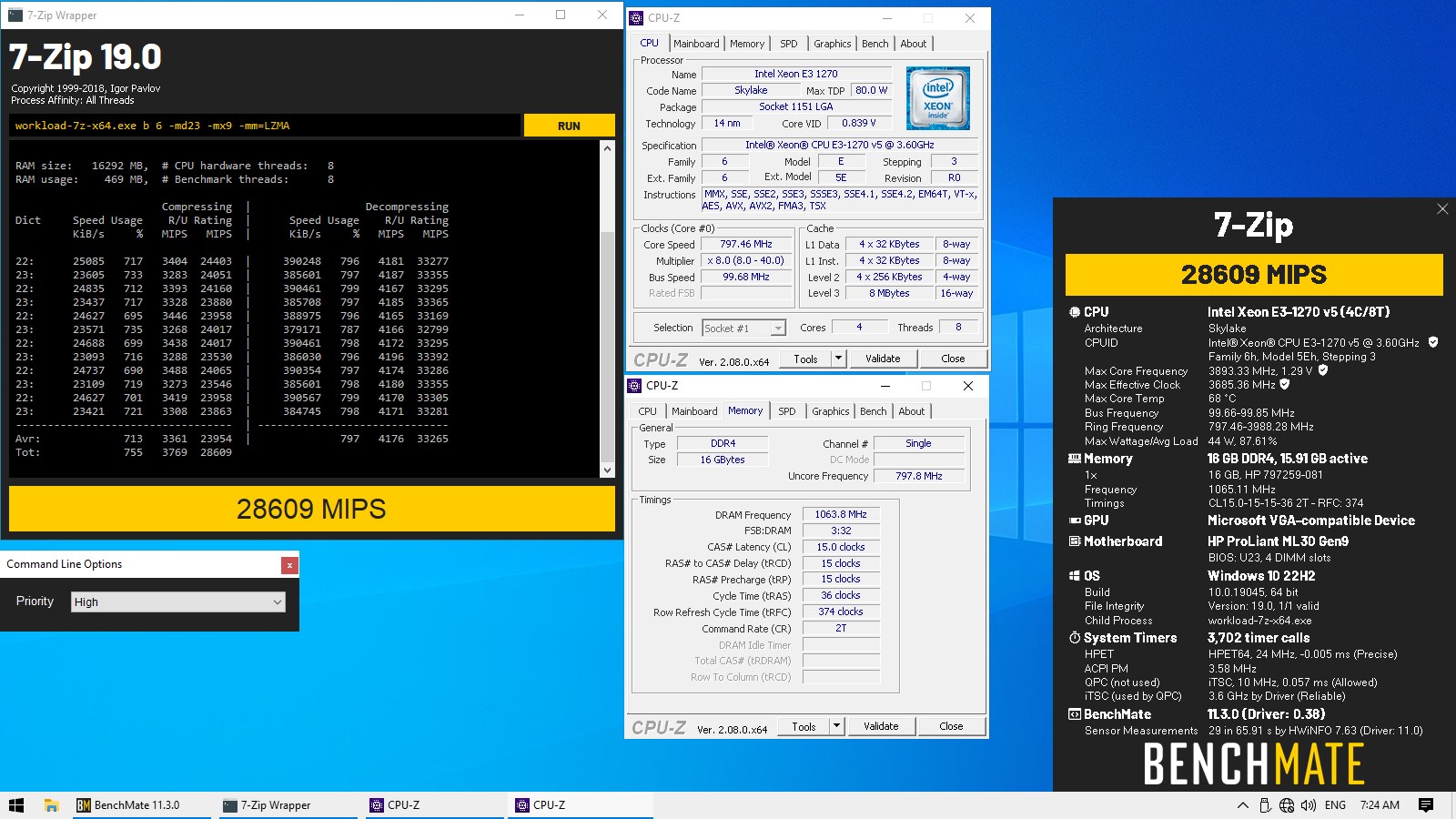Click the CPU section icon in BenchMate
Image resolution: width=1456 pixels, height=819 pixels.
point(1075,311)
